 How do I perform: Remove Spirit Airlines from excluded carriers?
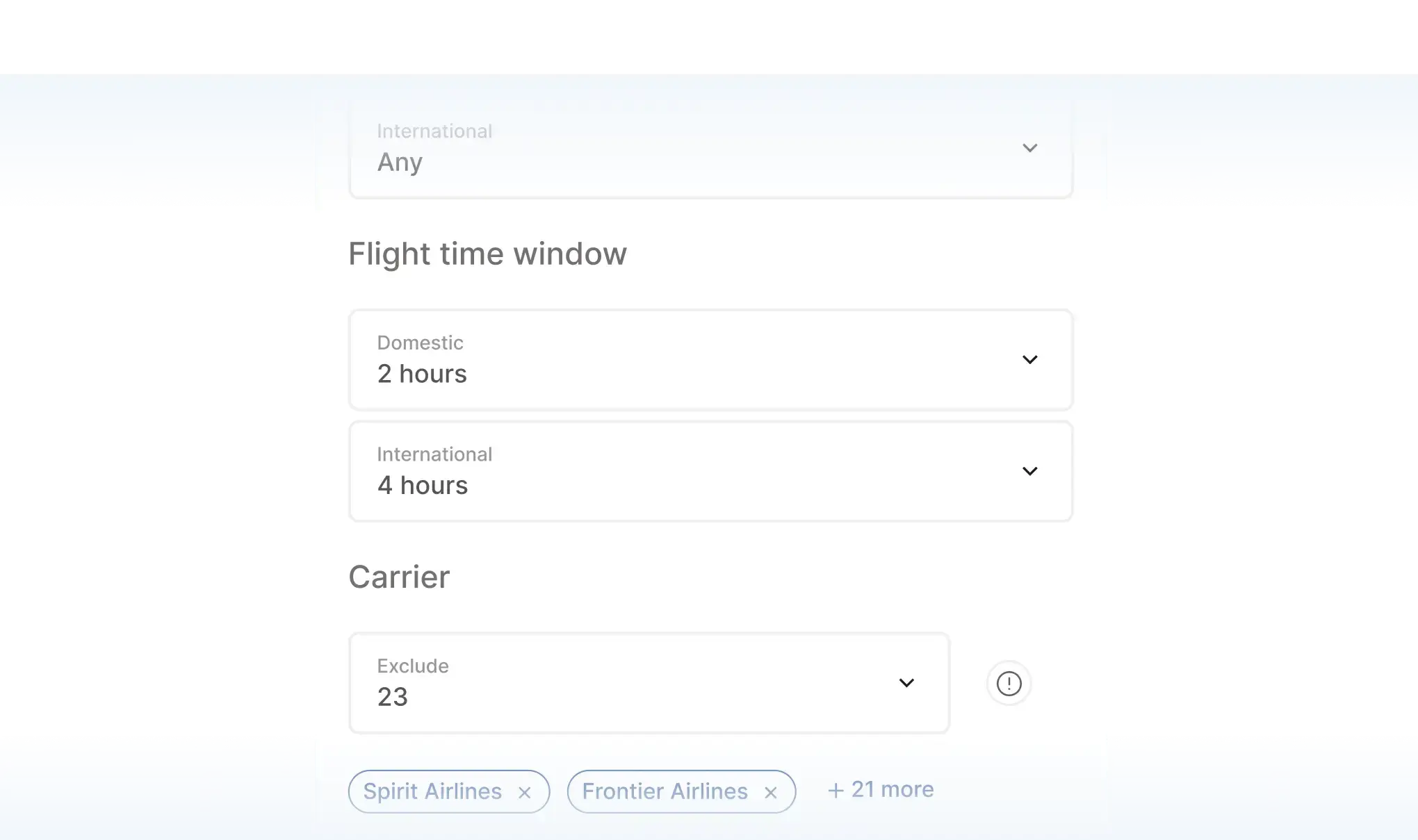(525, 791)
